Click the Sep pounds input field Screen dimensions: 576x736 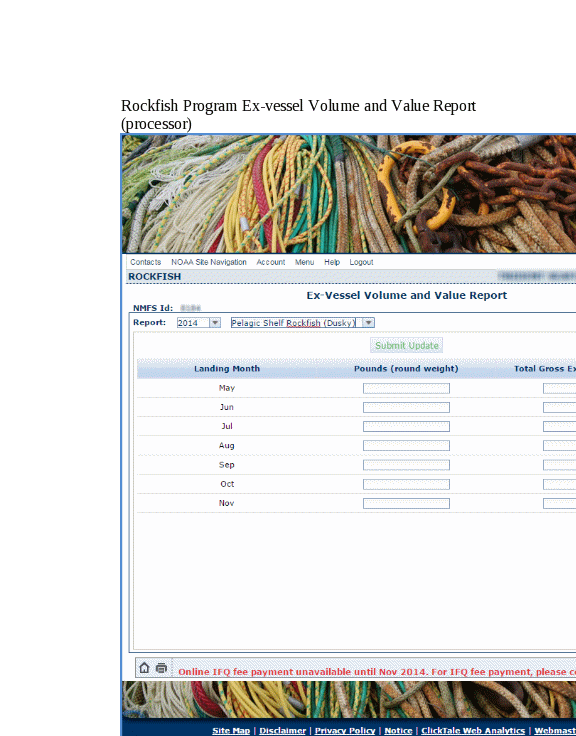coord(406,465)
